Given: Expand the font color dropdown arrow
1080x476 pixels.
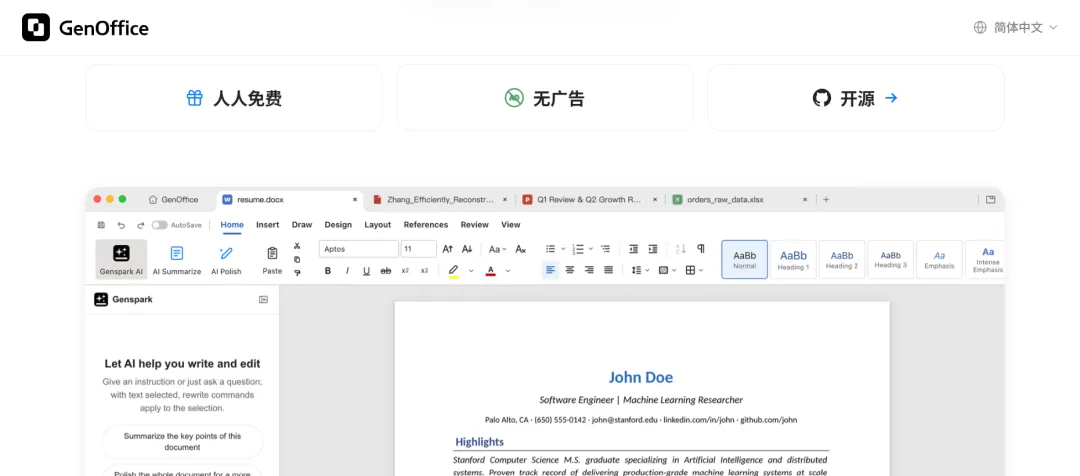Looking at the screenshot, I should pos(508,271).
